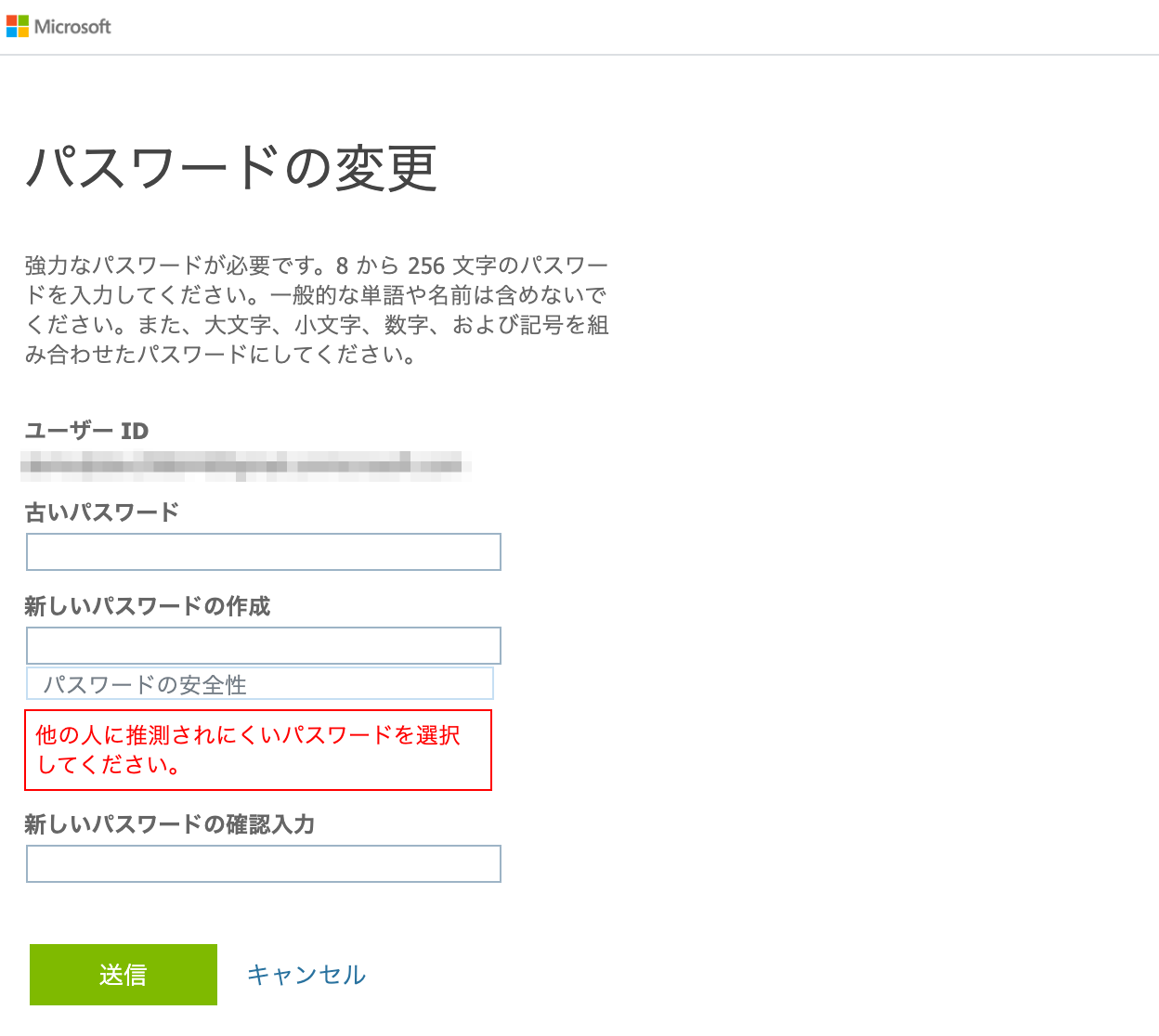This screenshot has height=1036, width=1159.
Task: Click the yellow square of the Microsoft logo
Action: (x=22, y=31)
